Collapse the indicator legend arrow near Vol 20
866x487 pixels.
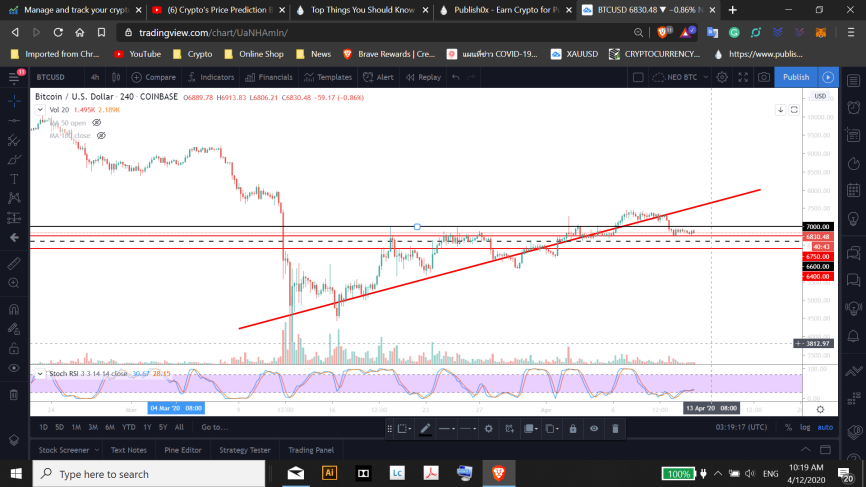[x=40, y=110]
